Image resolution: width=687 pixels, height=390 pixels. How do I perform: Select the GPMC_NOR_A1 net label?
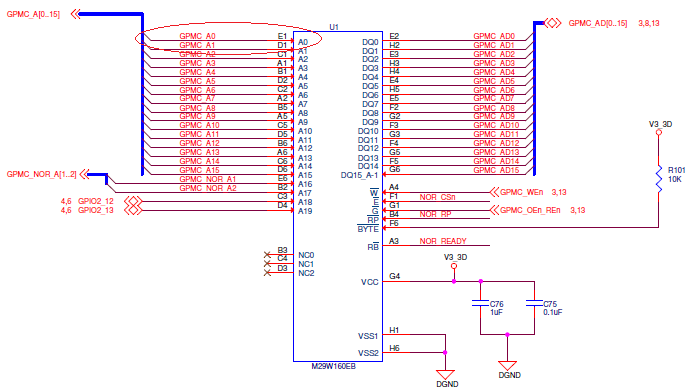tap(208, 179)
